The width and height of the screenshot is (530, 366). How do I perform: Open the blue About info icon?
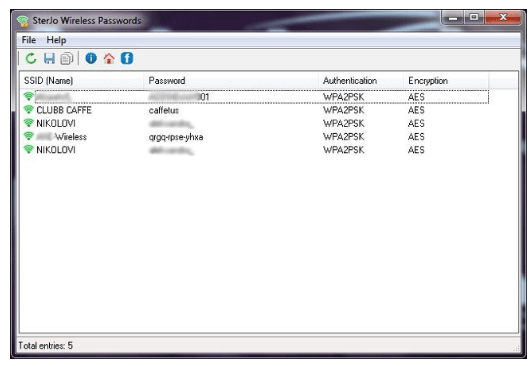tap(91, 58)
